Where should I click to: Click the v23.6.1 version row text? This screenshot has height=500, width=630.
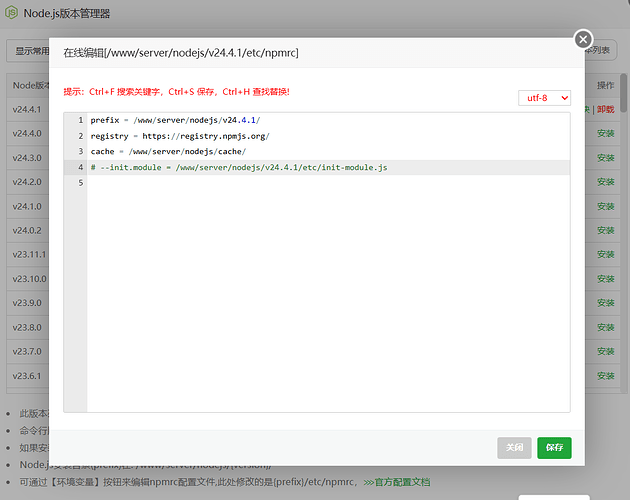(27, 376)
